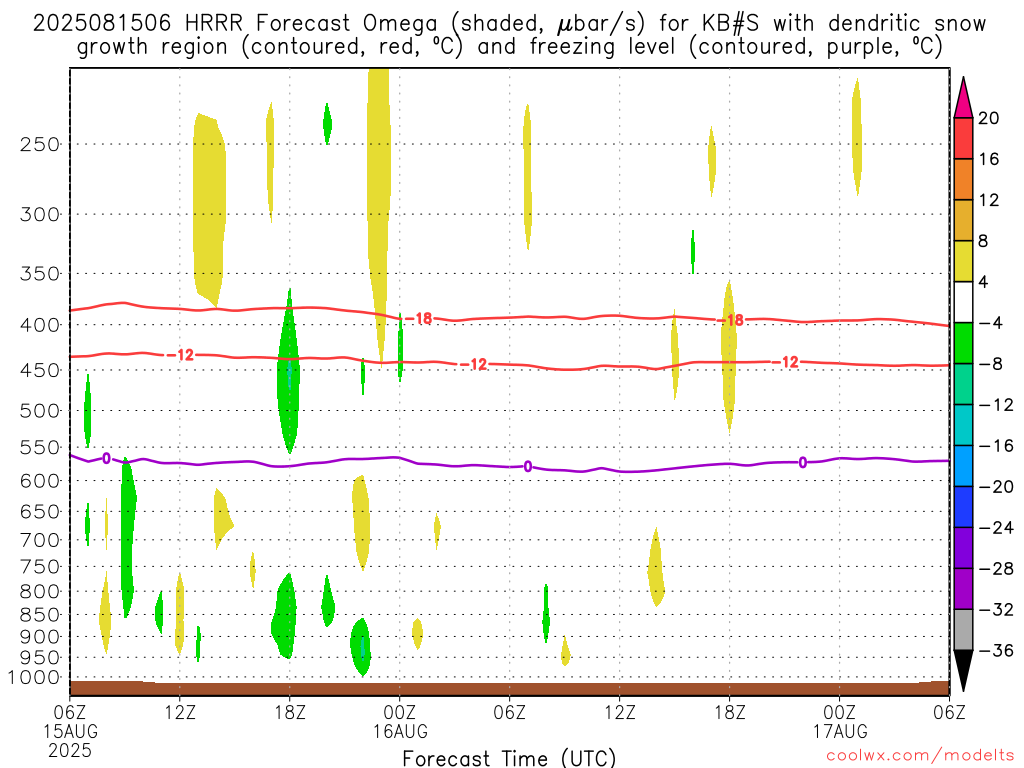Screen dimensions: 1024x768
Task: Pick the dark blue -24 to -20 colorbar swatch
Action: pyautogui.click(x=963, y=507)
